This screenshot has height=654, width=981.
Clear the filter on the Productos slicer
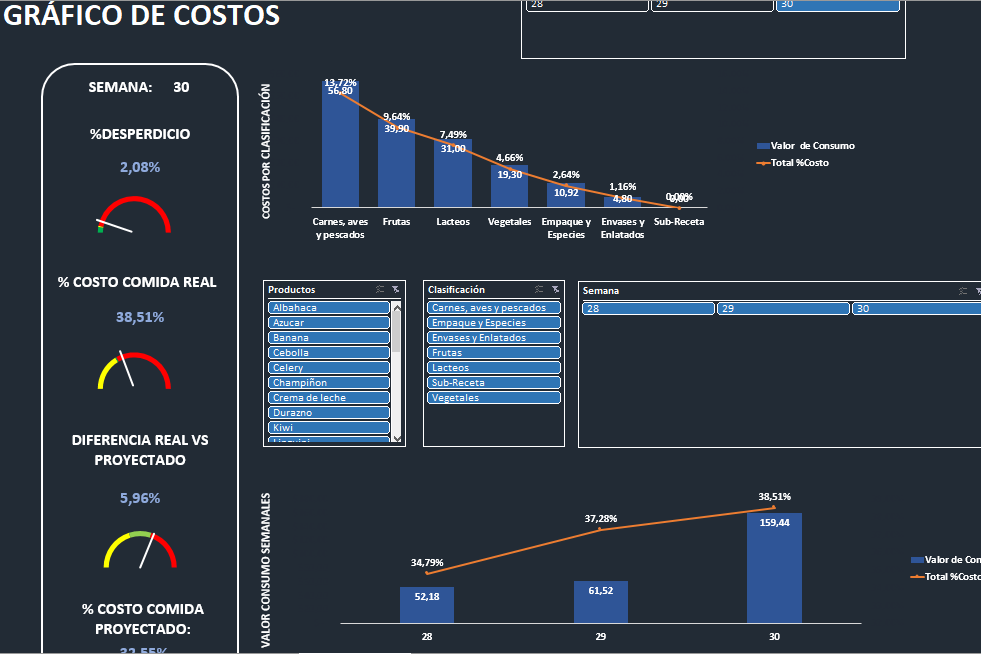[396, 290]
